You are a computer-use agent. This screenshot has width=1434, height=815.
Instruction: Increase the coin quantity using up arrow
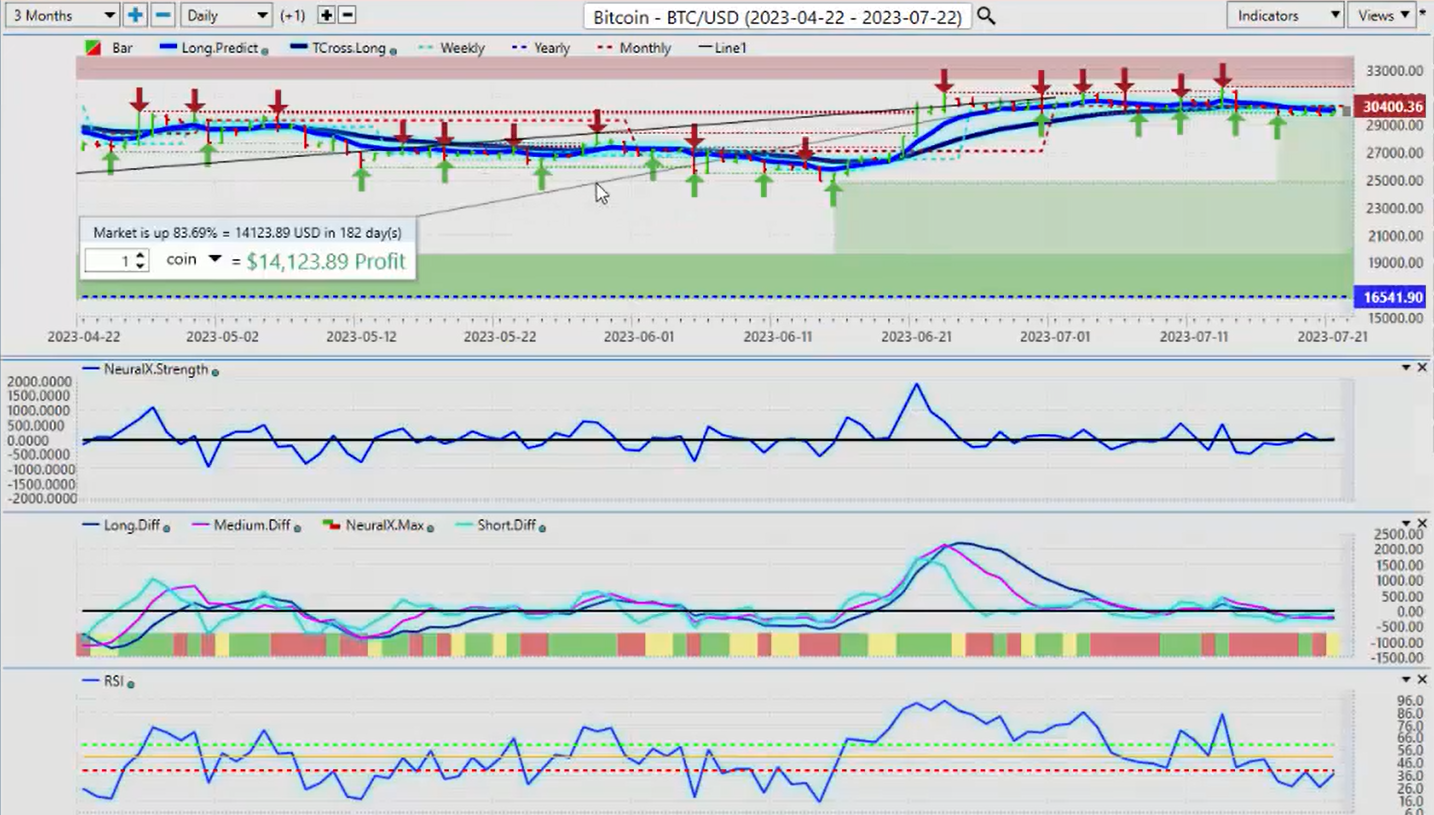(x=140, y=255)
